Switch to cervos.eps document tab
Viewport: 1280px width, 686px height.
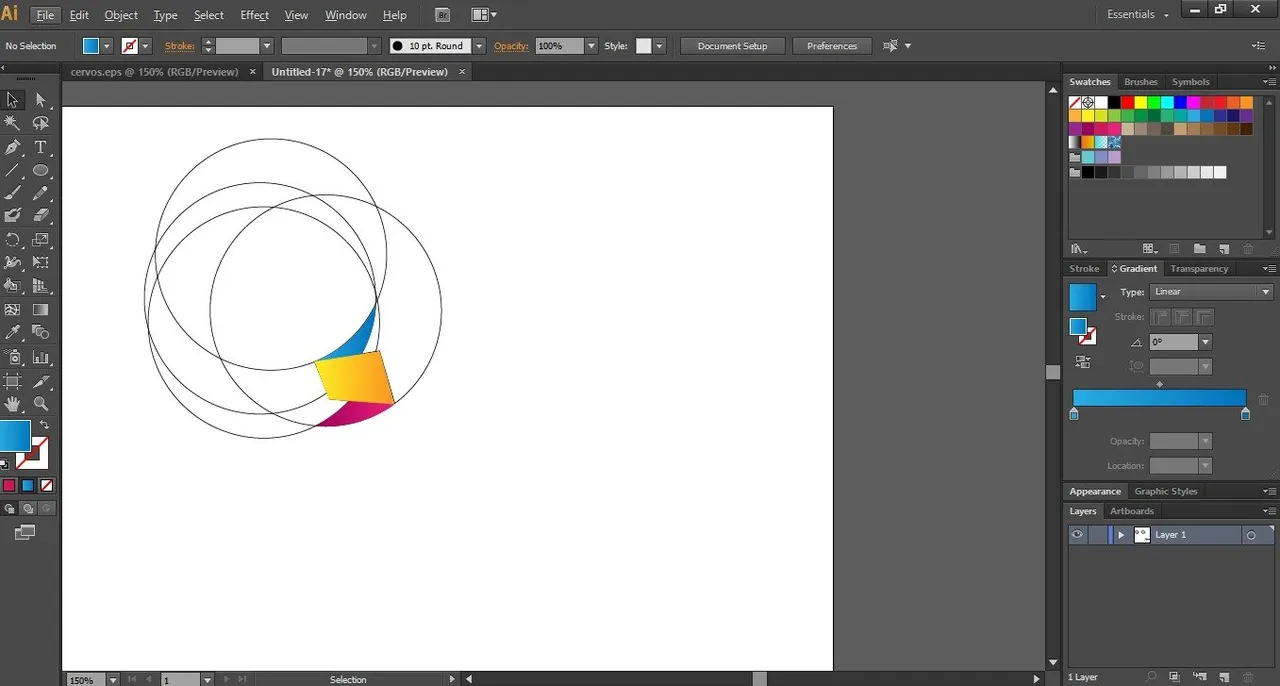click(x=154, y=72)
